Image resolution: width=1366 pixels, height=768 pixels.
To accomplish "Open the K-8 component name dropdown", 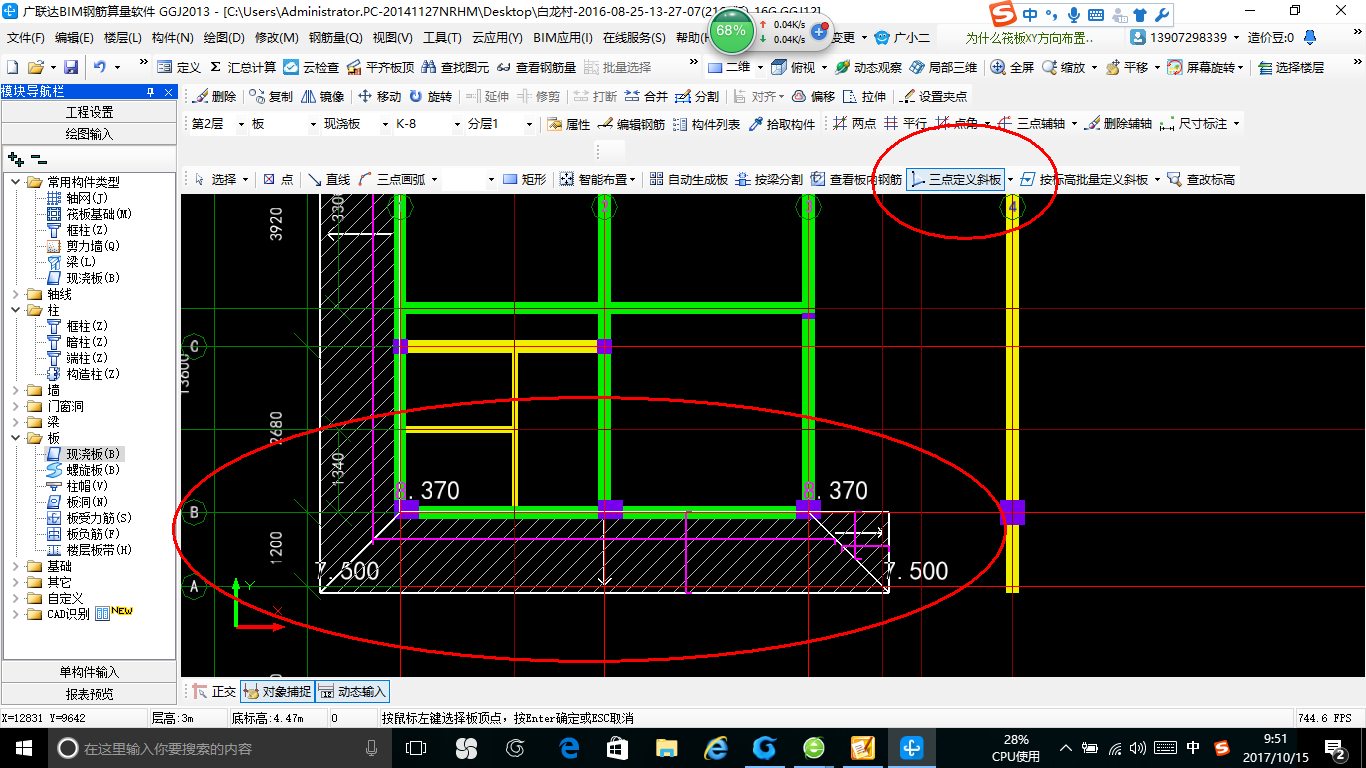I will [456, 124].
